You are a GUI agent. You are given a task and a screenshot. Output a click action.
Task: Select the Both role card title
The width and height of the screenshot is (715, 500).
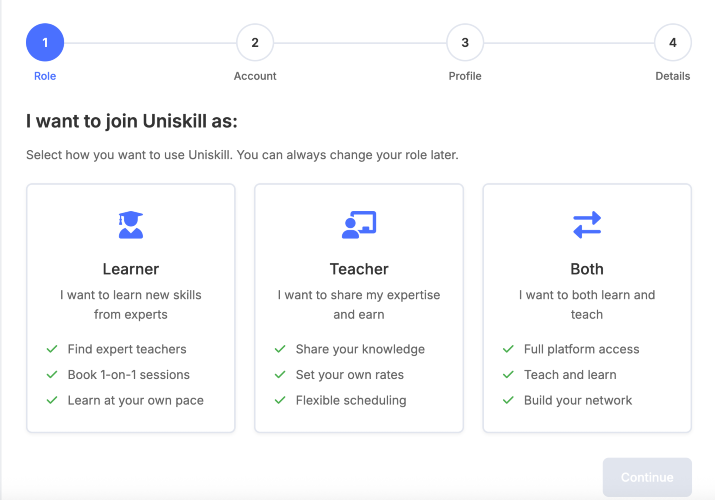click(x=587, y=269)
